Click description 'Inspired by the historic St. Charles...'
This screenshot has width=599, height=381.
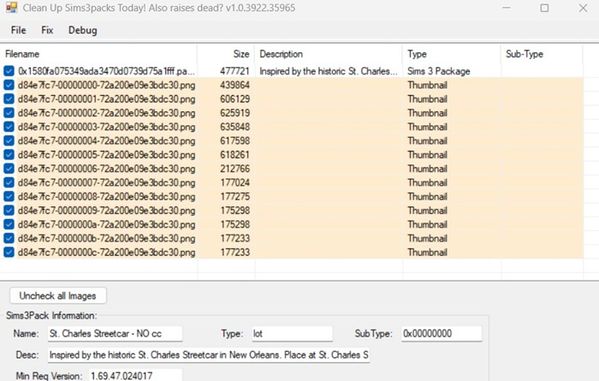click(329, 71)
